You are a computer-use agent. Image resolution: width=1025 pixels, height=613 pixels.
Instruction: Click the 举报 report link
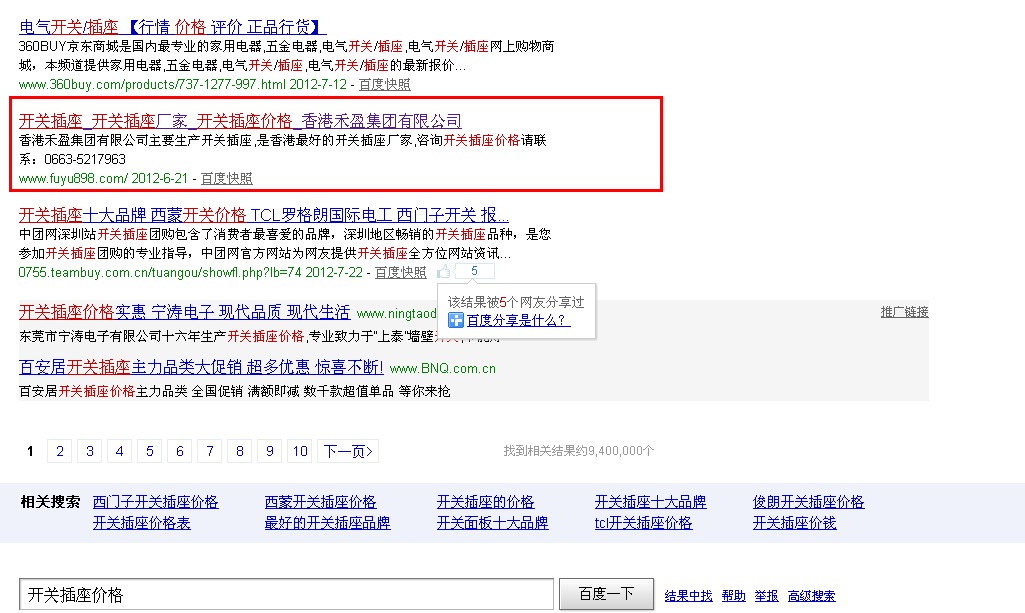click(x=766, y=596)
